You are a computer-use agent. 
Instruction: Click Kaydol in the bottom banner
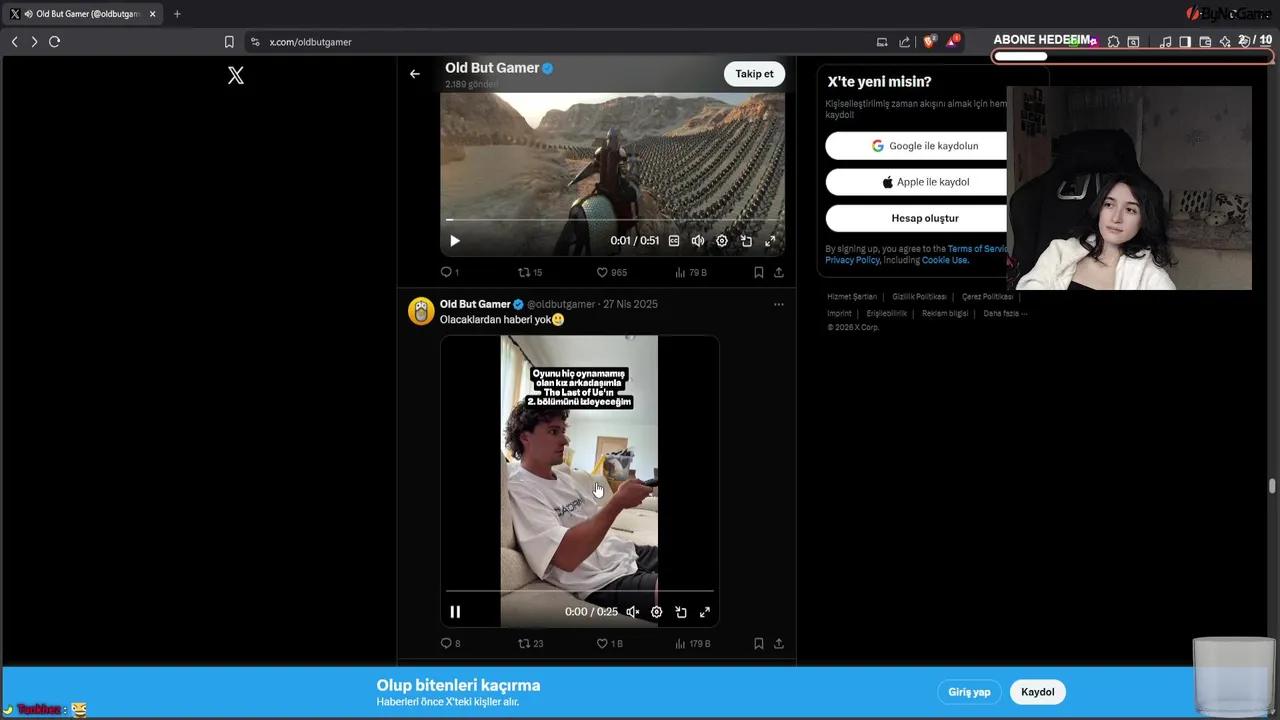pos(1038,692)
